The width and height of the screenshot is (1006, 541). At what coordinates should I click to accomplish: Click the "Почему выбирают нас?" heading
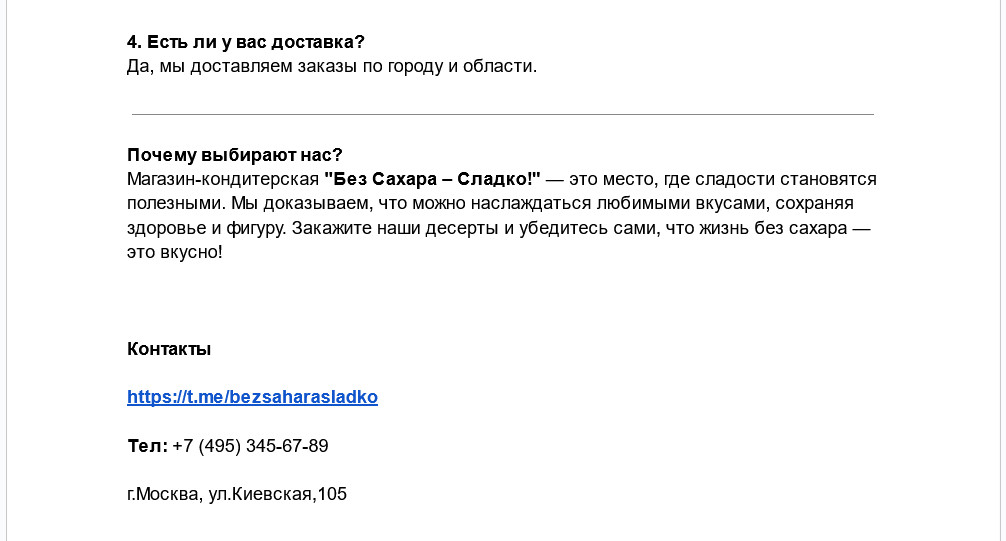pos(235,155)
